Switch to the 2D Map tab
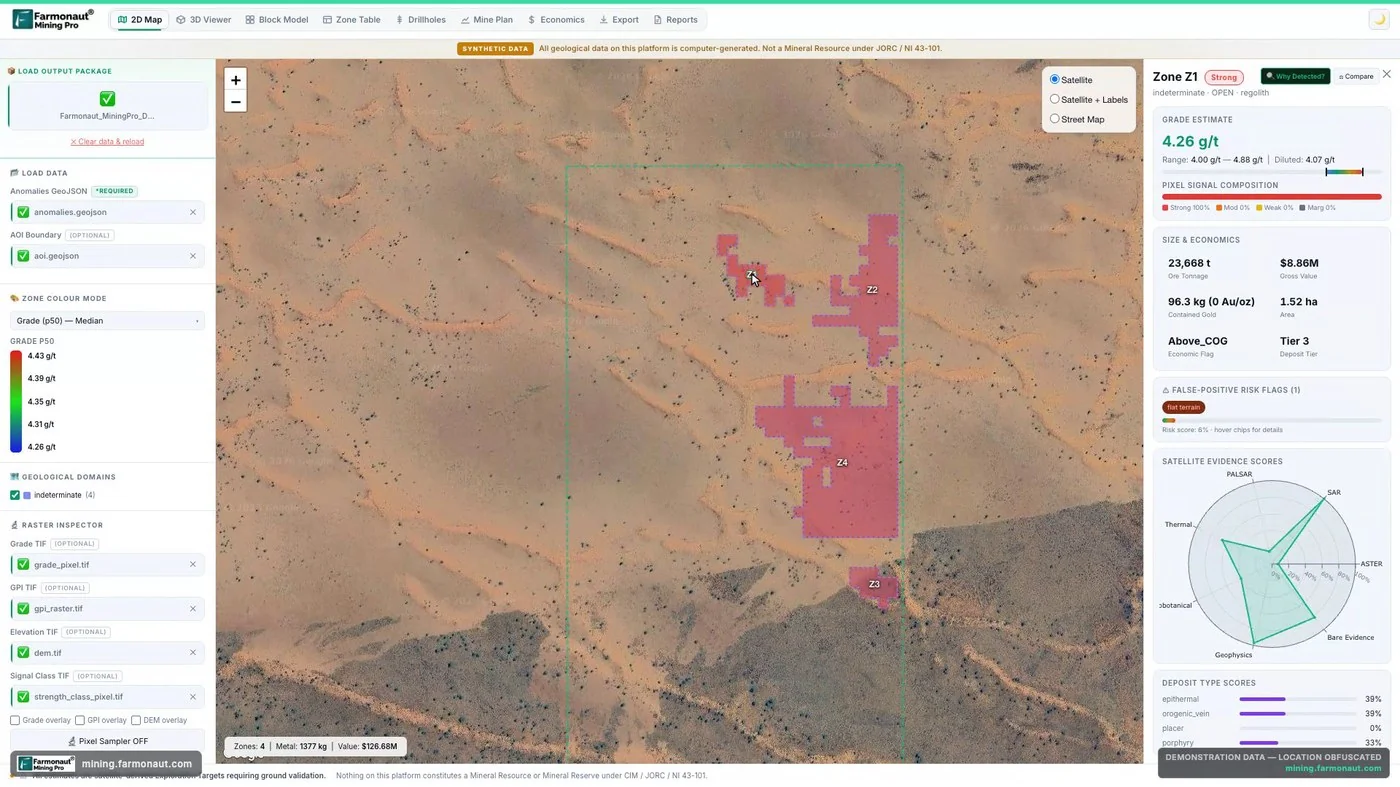The width and height of the screenshot is (1400, 787). 140,20
